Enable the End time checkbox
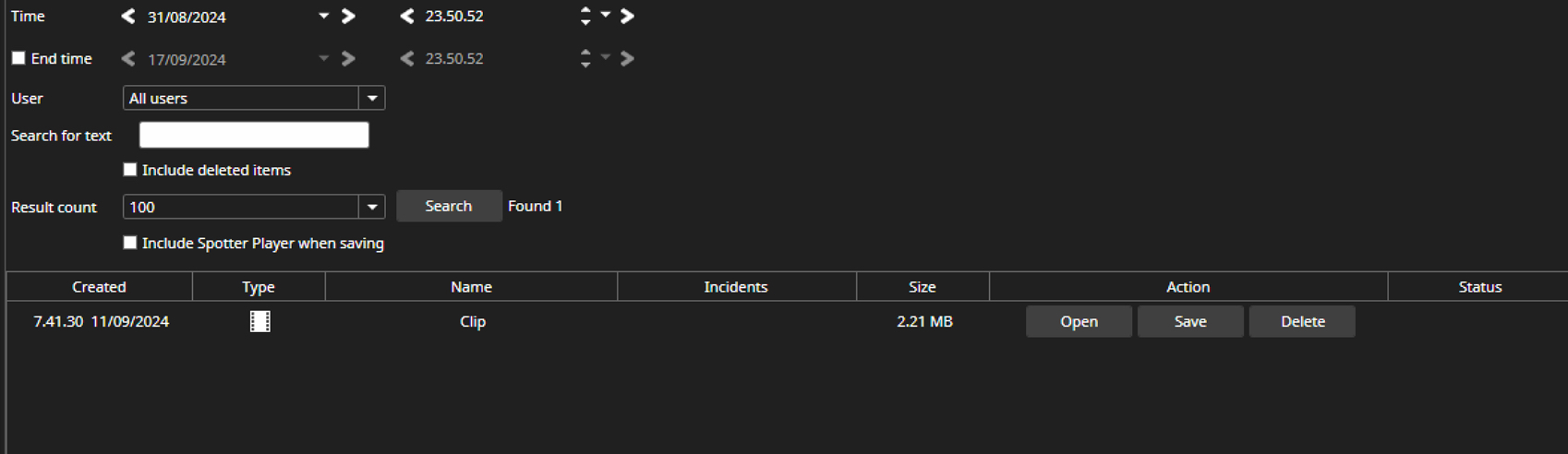 tap(18, 58)
